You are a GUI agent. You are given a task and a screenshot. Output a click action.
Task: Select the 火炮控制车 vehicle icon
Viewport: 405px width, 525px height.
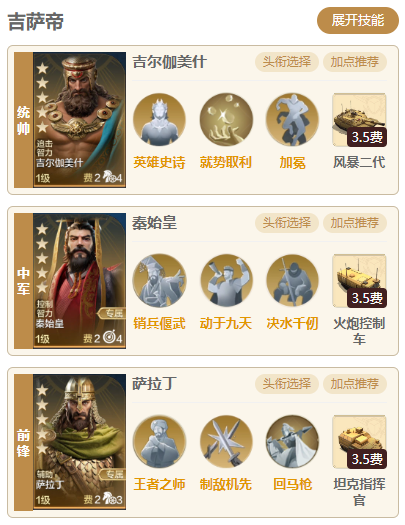coord(359,281)
